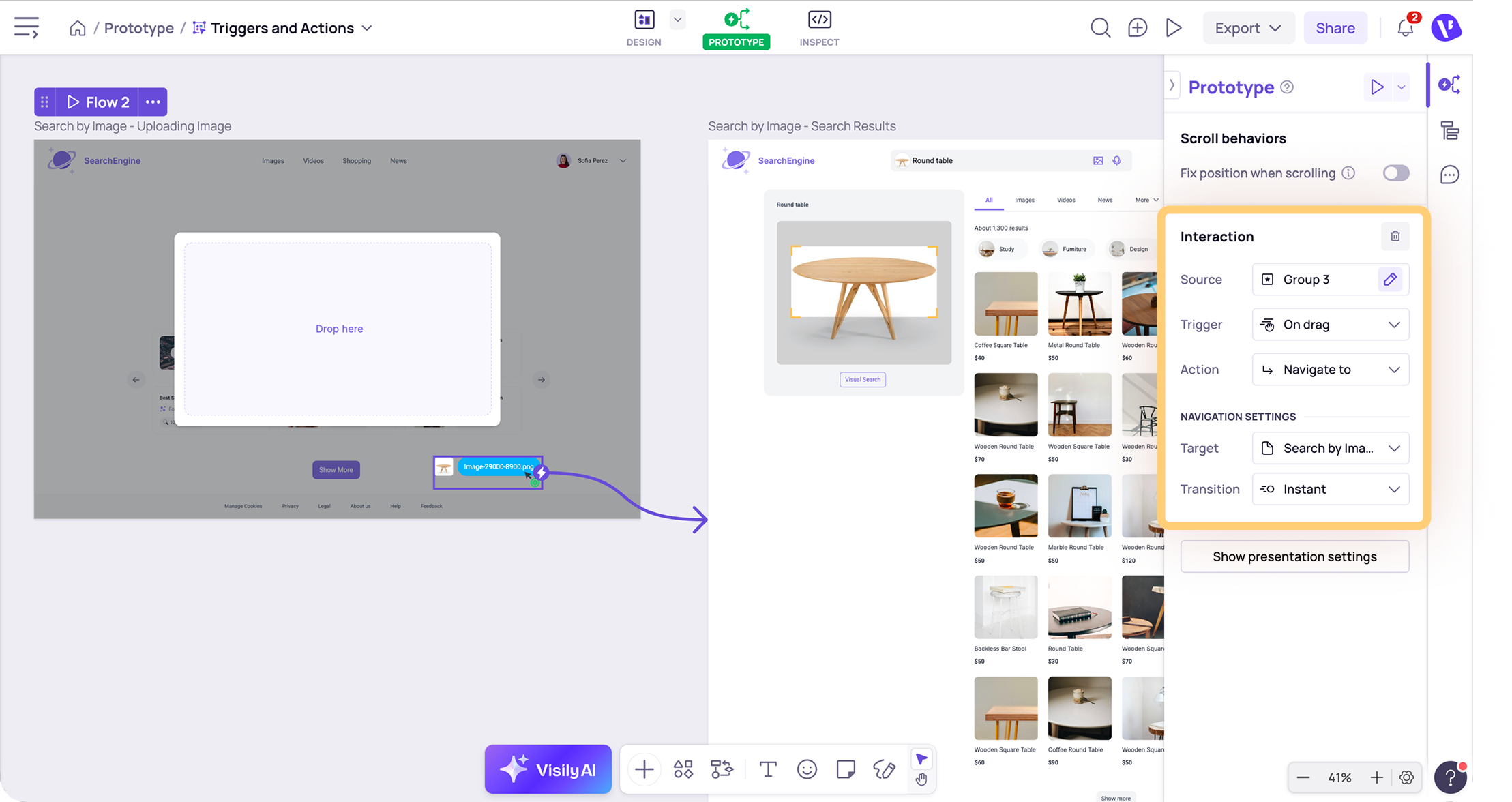Image resolution: width=1512 pixels, height=802 pixels.
Task: Switch to the Prototype tab
Action: (x=737, y=29)
